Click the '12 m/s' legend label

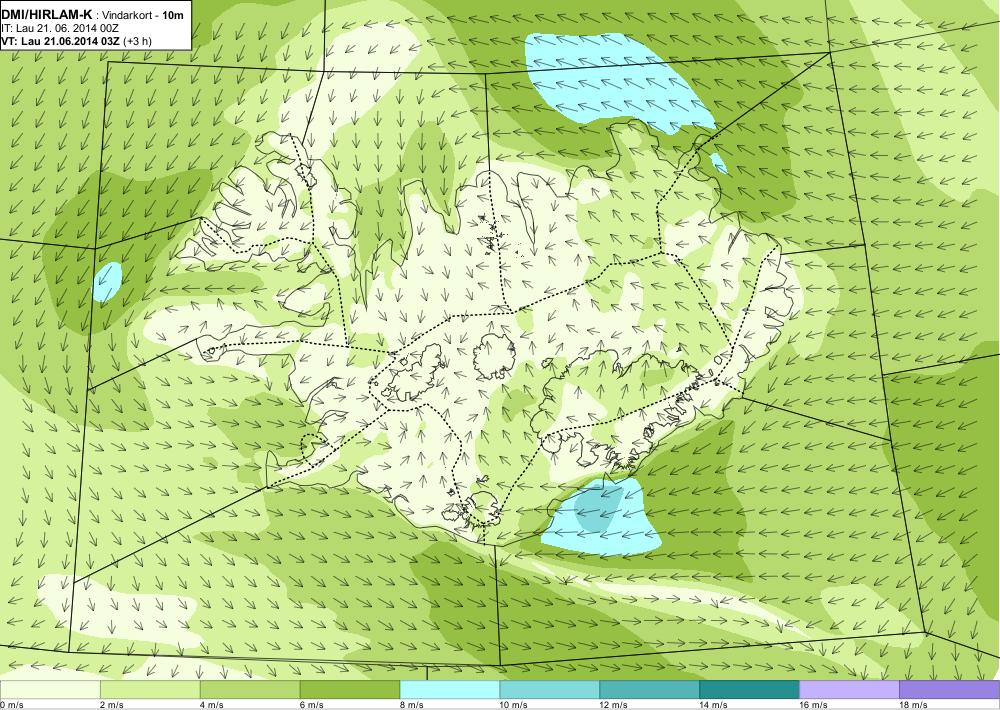point(614,705)
